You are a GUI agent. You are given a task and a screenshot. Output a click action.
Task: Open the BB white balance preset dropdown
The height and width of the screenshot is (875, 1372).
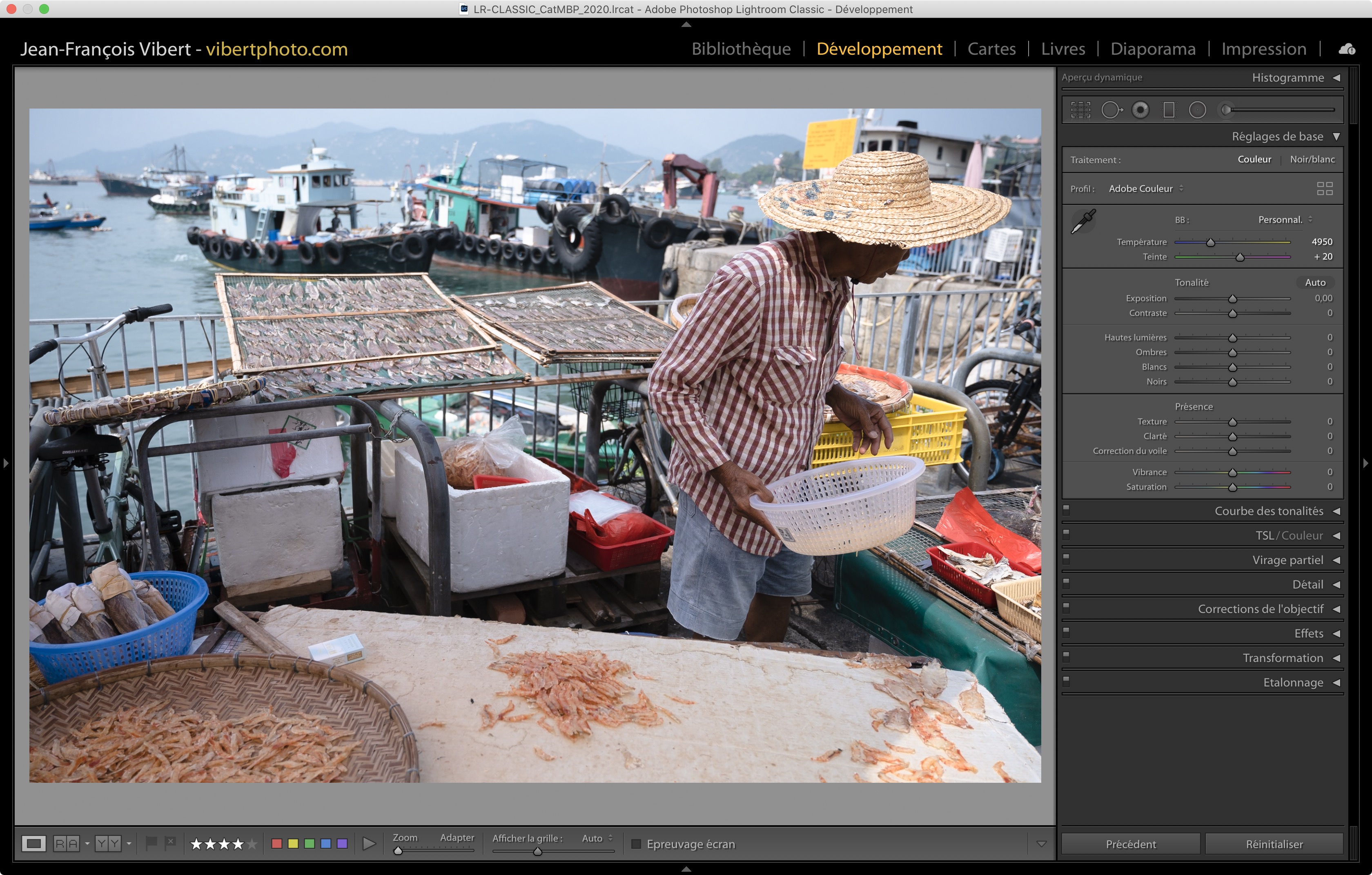1285,220
